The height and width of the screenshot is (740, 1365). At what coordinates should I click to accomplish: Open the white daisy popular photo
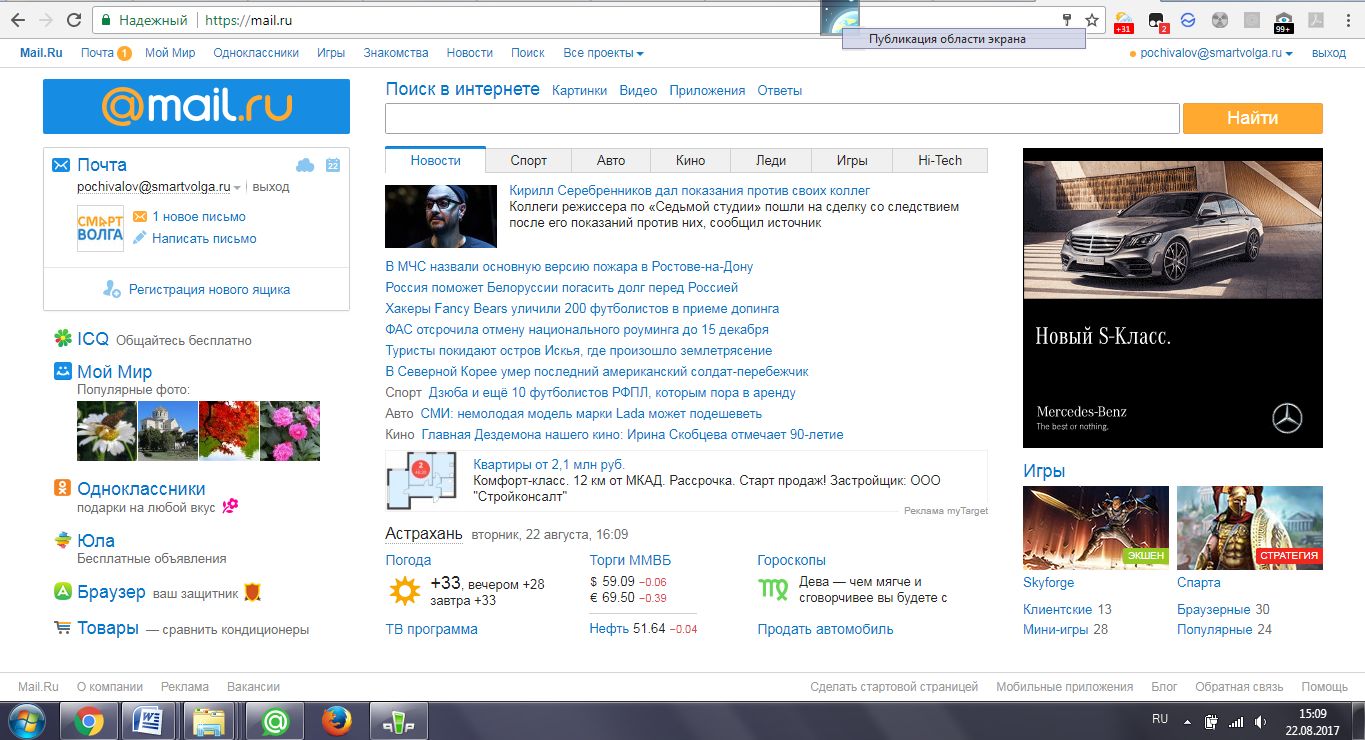pos(107,431)
